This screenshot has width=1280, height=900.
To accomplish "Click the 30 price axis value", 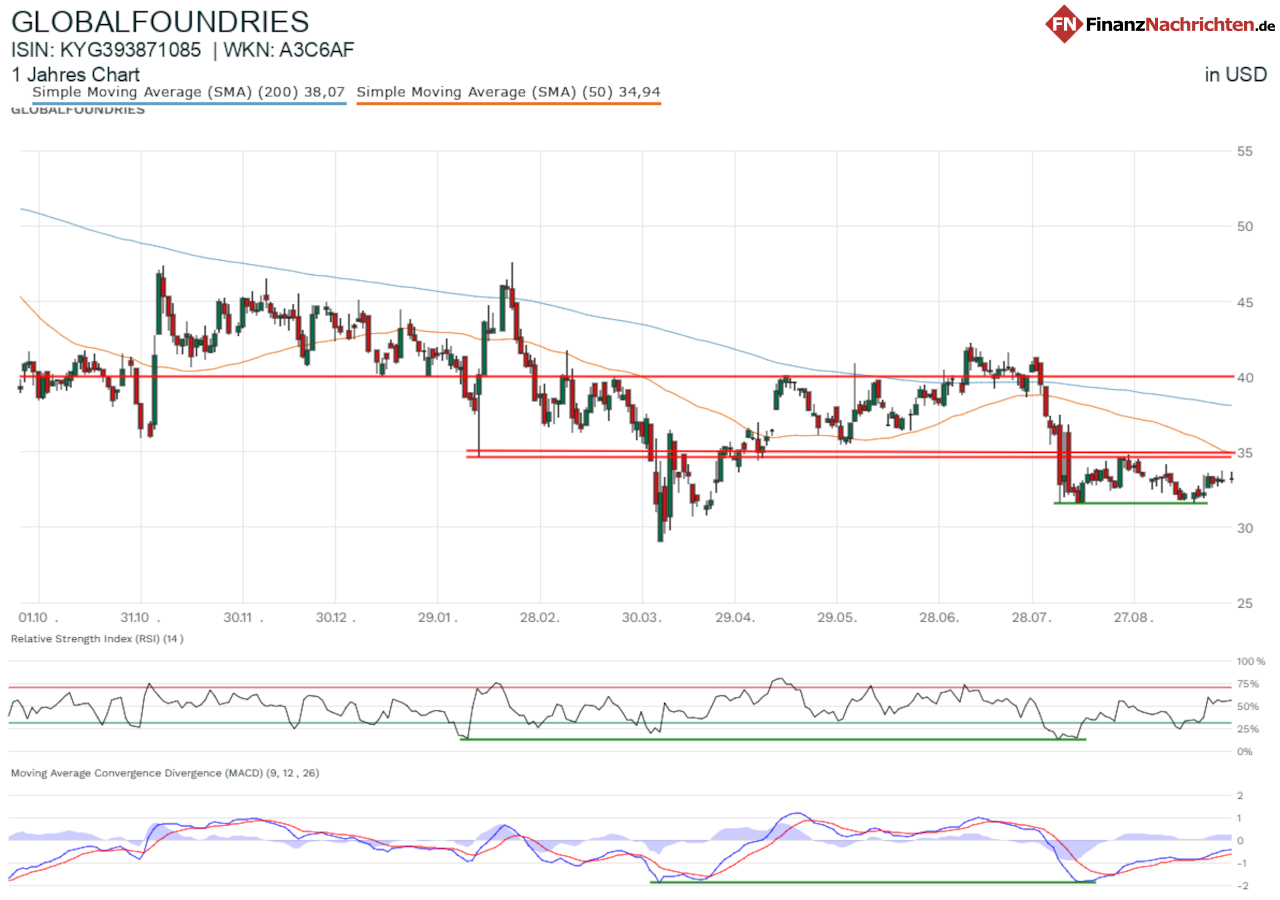I will pyautogui.click(x=1245, y=527).
